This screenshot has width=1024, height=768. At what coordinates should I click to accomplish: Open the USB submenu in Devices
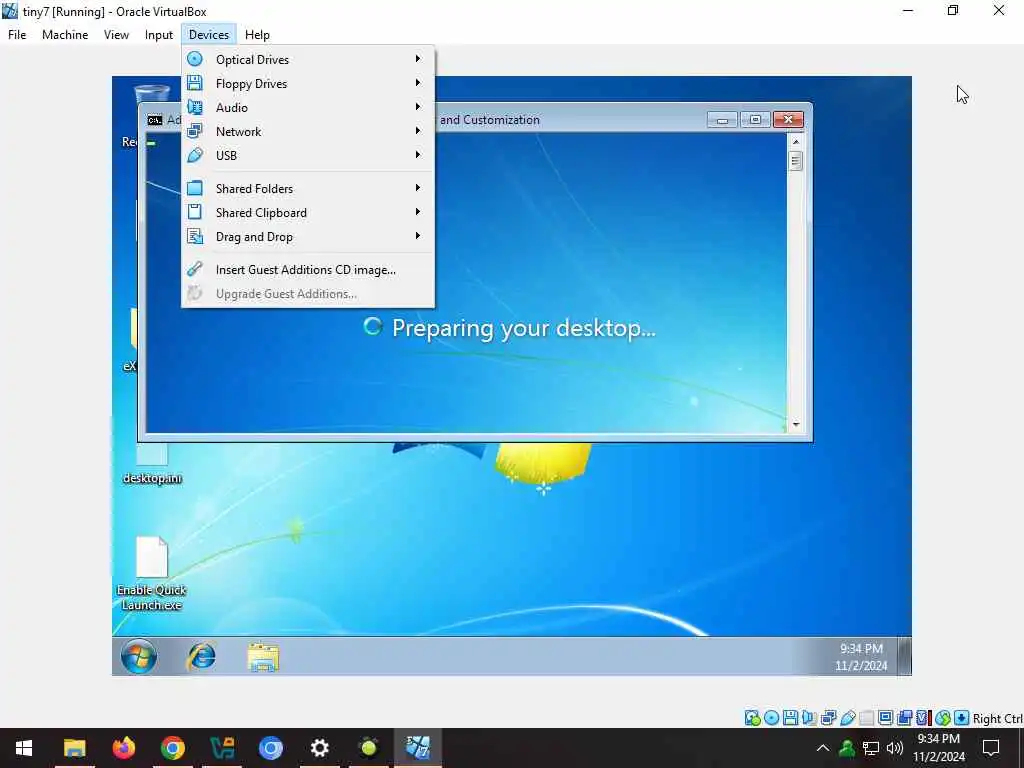tap(308, 155)
